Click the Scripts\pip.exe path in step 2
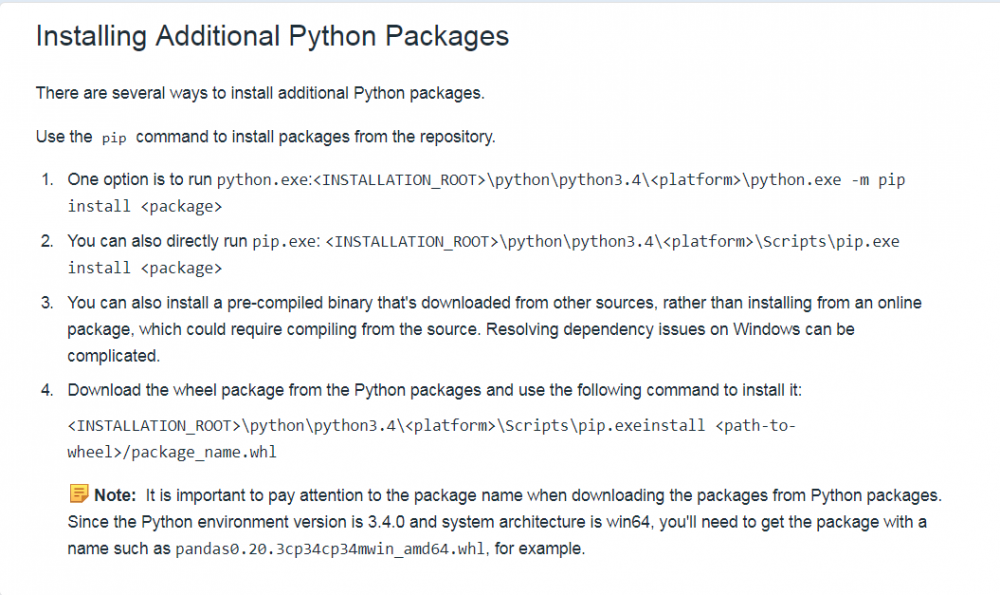 [x=612, y=242]
